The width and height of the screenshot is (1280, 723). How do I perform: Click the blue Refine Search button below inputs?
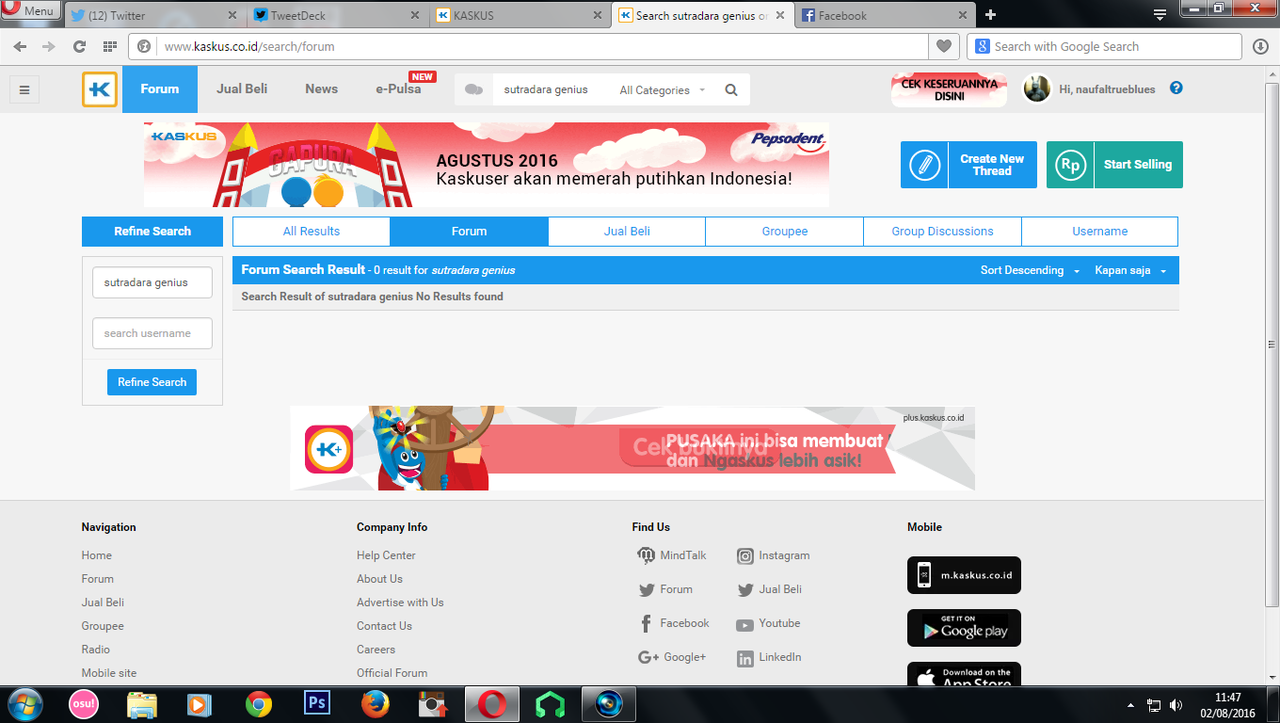[152, 382]
